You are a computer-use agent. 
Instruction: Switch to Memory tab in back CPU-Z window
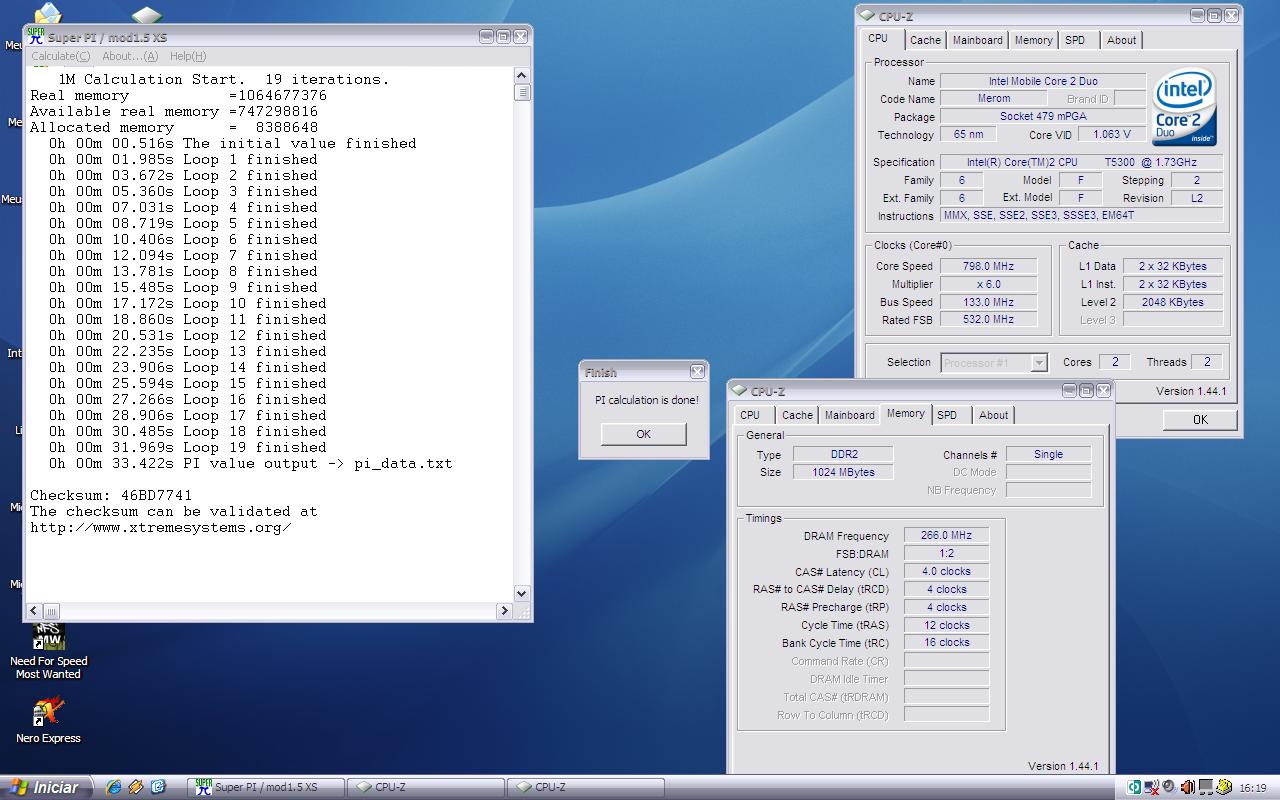[1033, 40]
